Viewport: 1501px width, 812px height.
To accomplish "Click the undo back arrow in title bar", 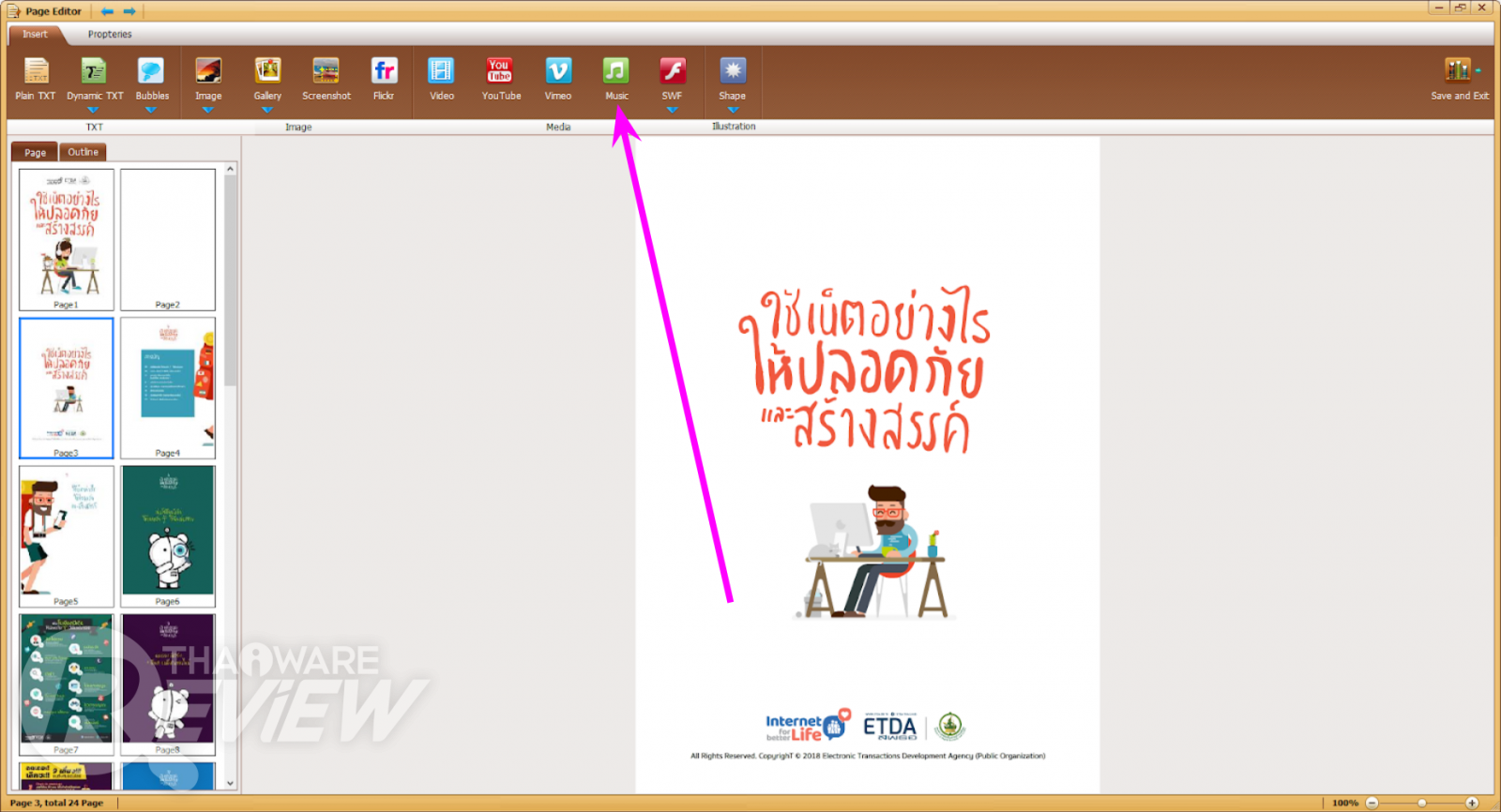I will pyautogui.click(x=107, y=11).
